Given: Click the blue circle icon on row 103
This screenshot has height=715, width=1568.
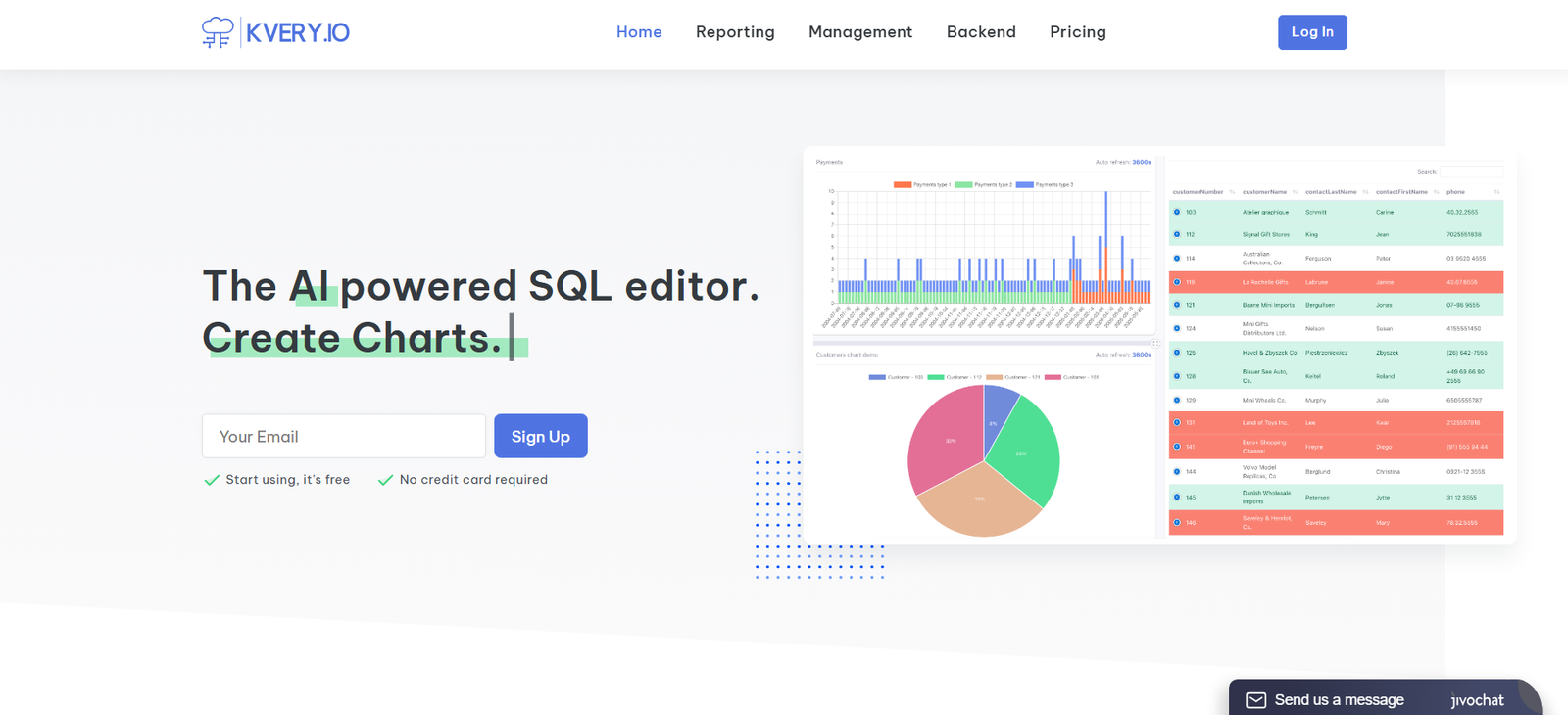Looking at the screenshot, I should [x=1177, y=212].
